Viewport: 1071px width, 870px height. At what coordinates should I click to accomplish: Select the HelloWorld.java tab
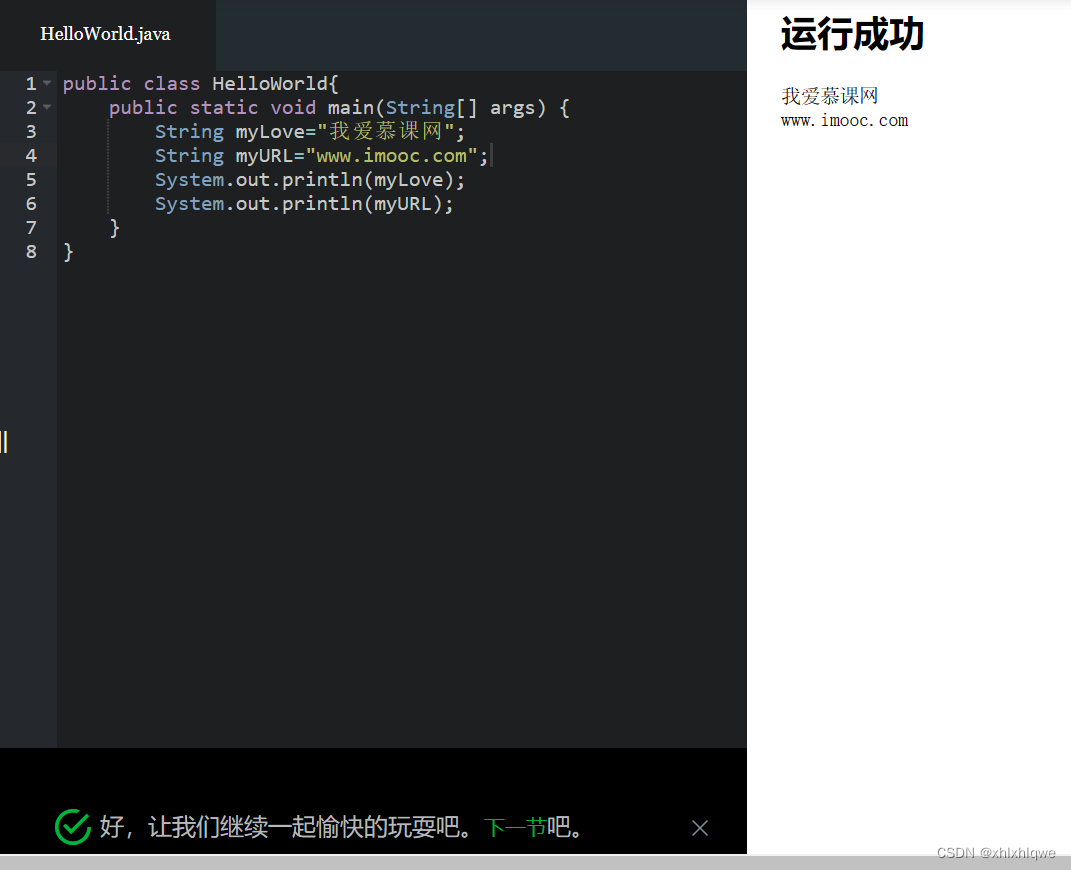coord(105,34)
